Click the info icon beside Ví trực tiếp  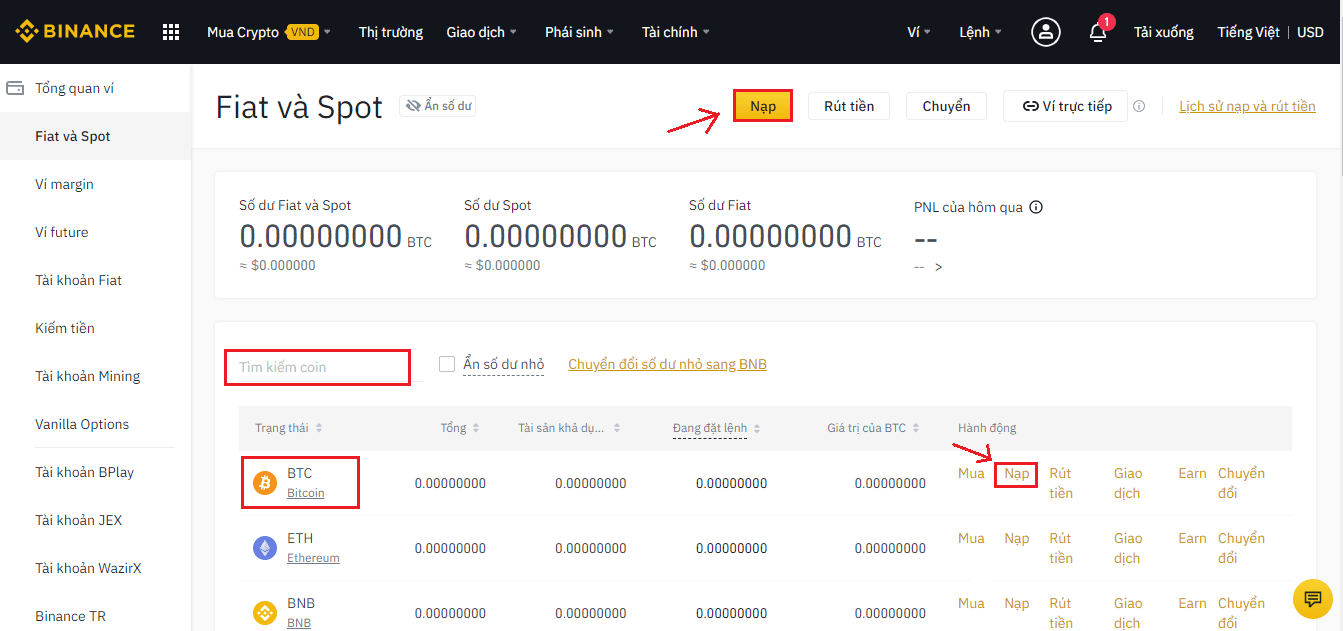(1139, 106)
